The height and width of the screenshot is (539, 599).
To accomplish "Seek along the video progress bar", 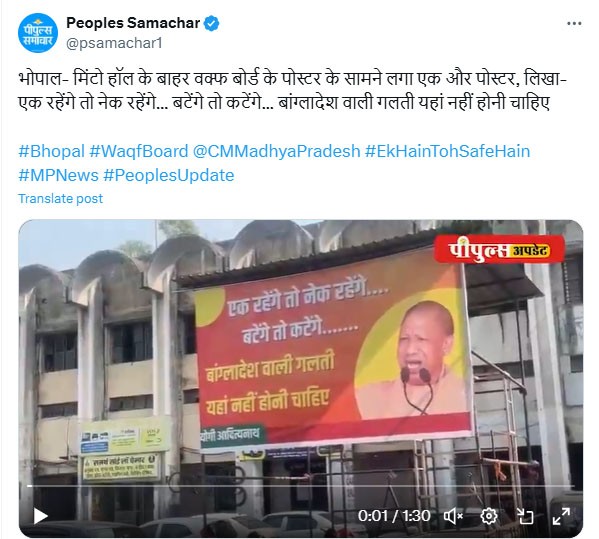I will click(301, 486).
